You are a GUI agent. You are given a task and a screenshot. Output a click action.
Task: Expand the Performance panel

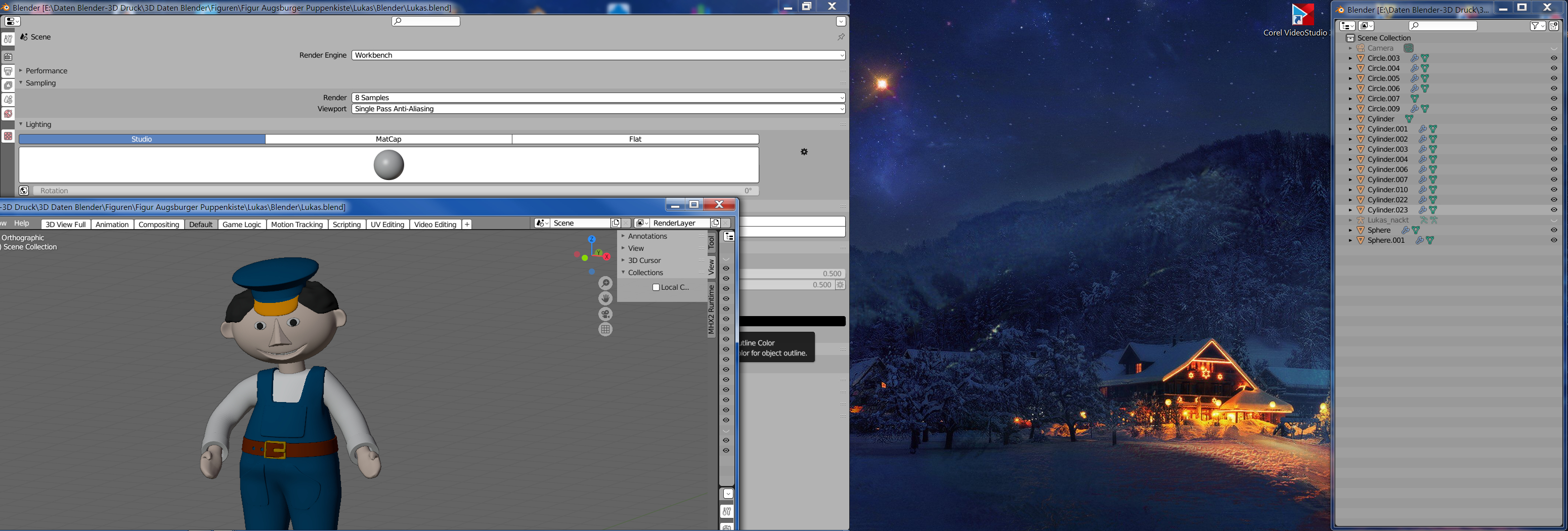pos(46,71)
